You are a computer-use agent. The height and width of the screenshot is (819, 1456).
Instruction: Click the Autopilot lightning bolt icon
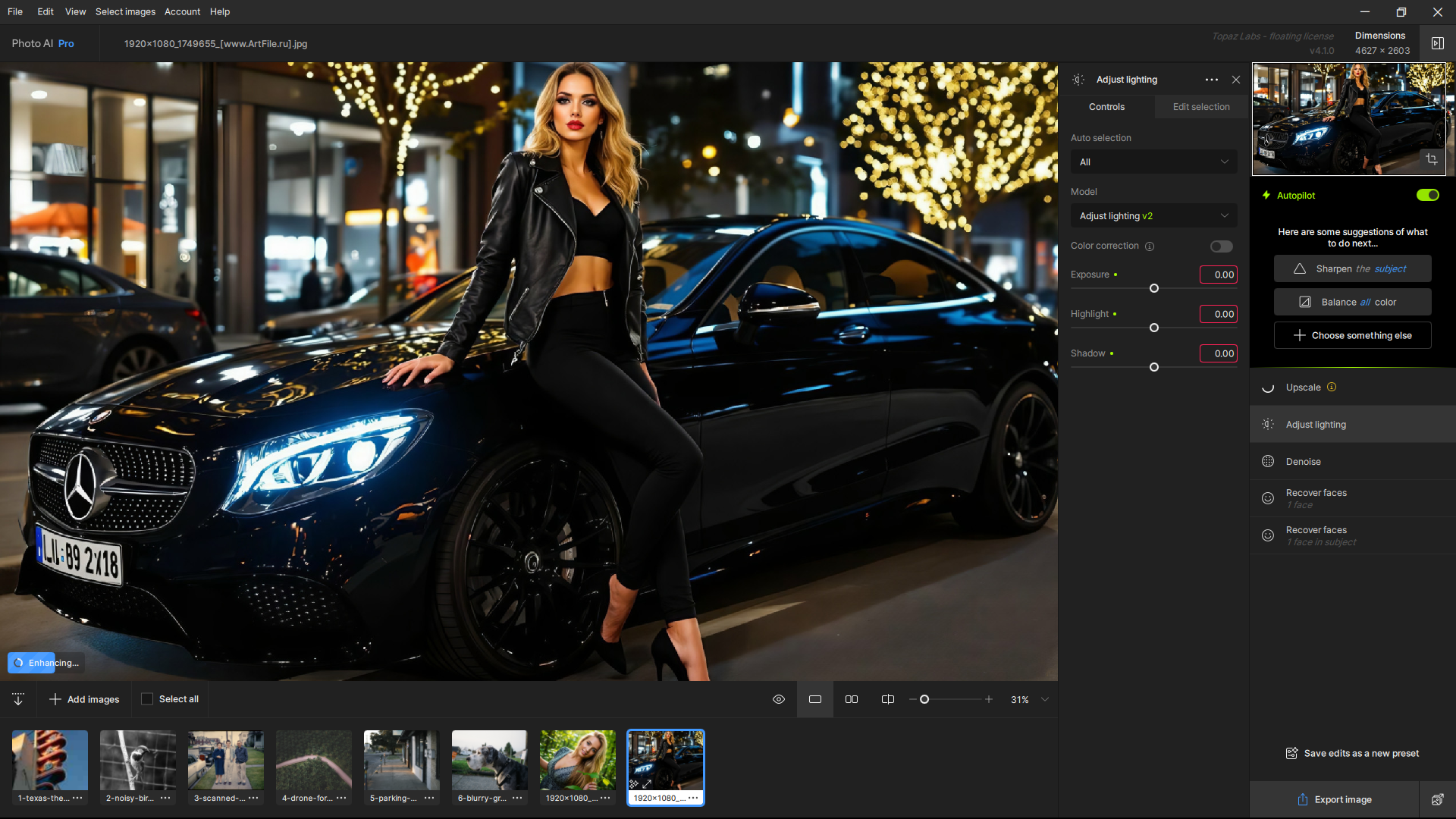[1266, 195]
